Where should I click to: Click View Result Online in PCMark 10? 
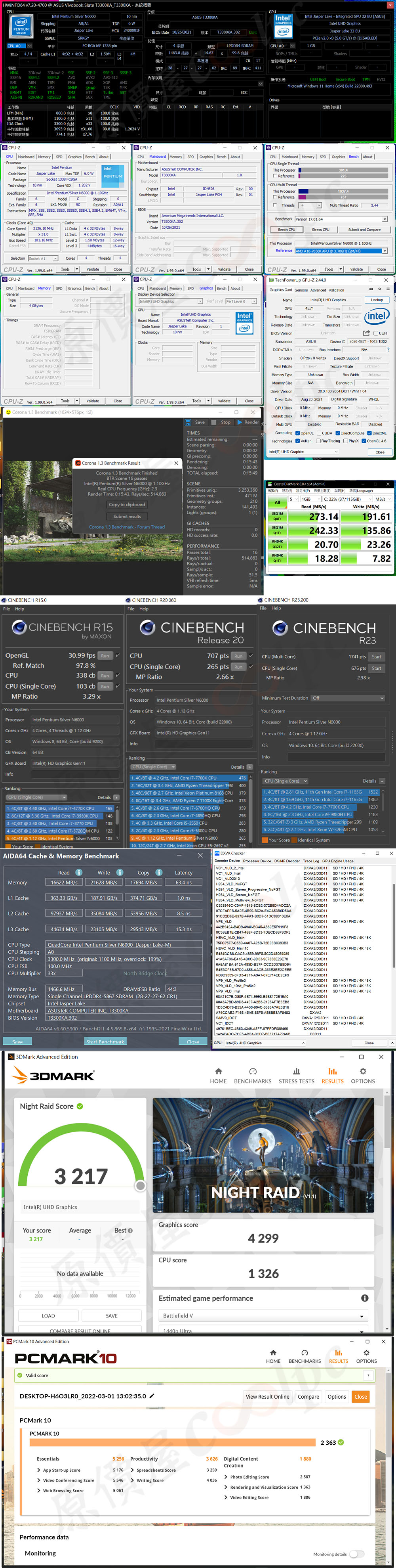click(x=268, y=1396)
